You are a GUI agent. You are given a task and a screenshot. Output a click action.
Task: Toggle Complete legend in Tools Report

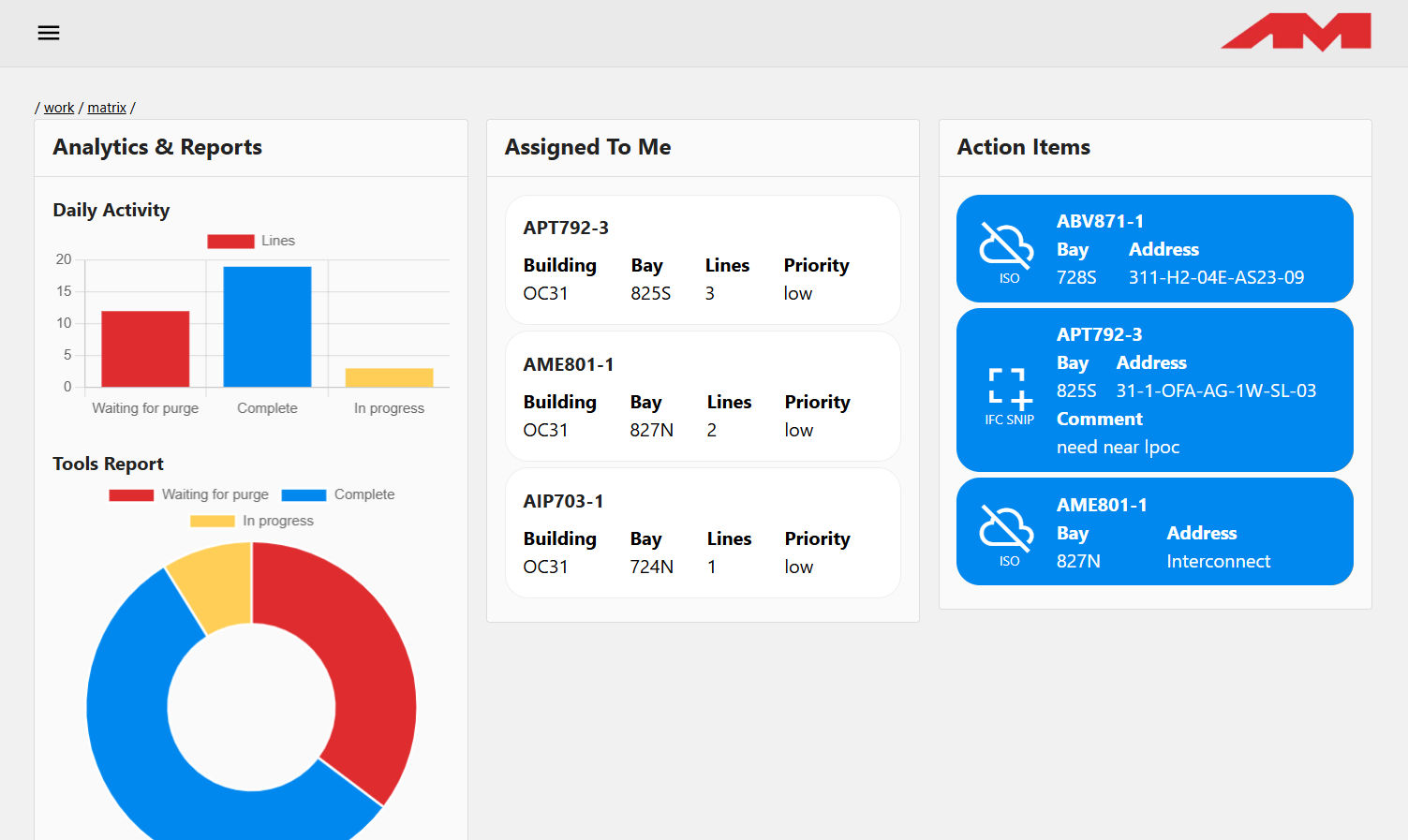pyautogui.click(x=338, y=494)
